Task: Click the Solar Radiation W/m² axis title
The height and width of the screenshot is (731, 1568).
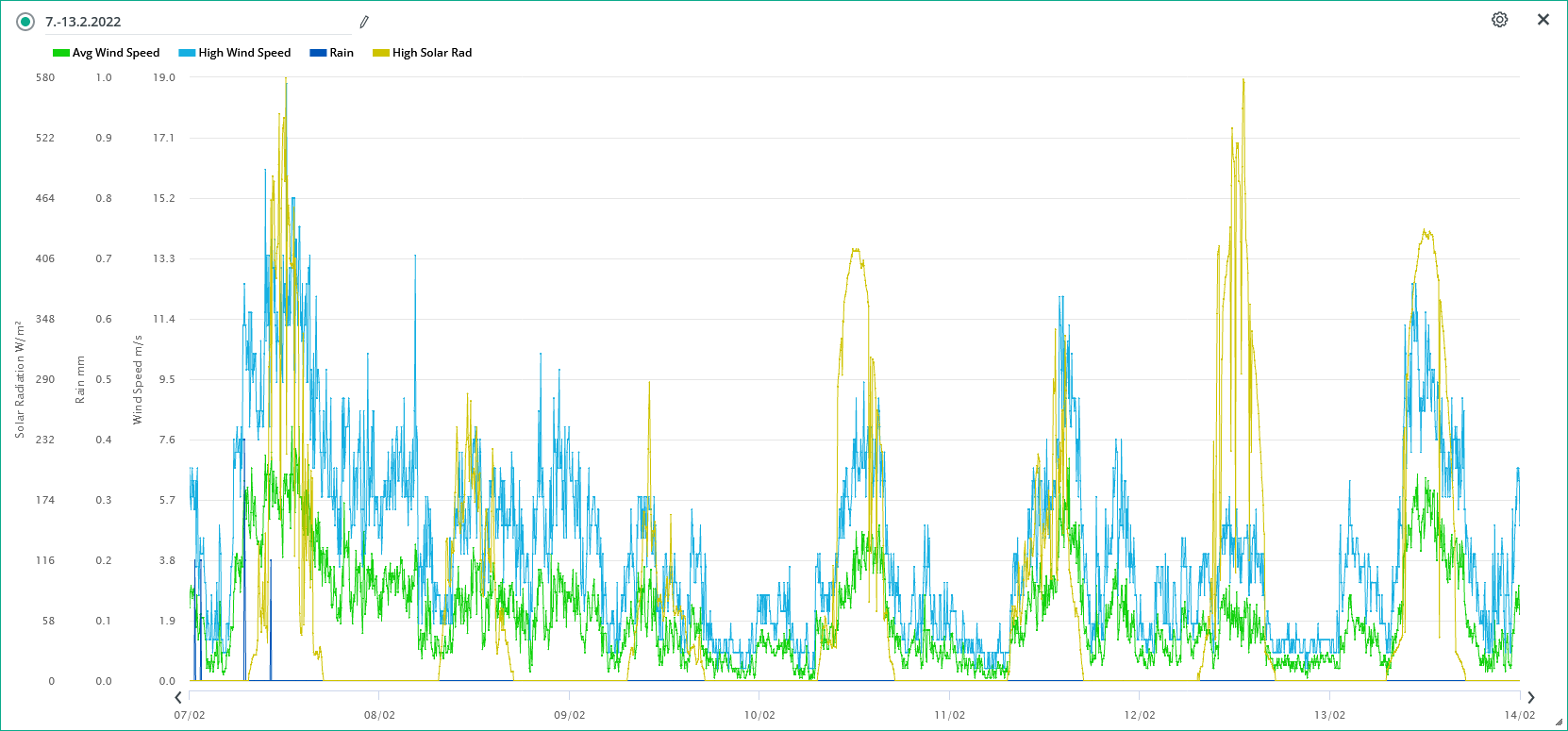Action: click(20, 379)
